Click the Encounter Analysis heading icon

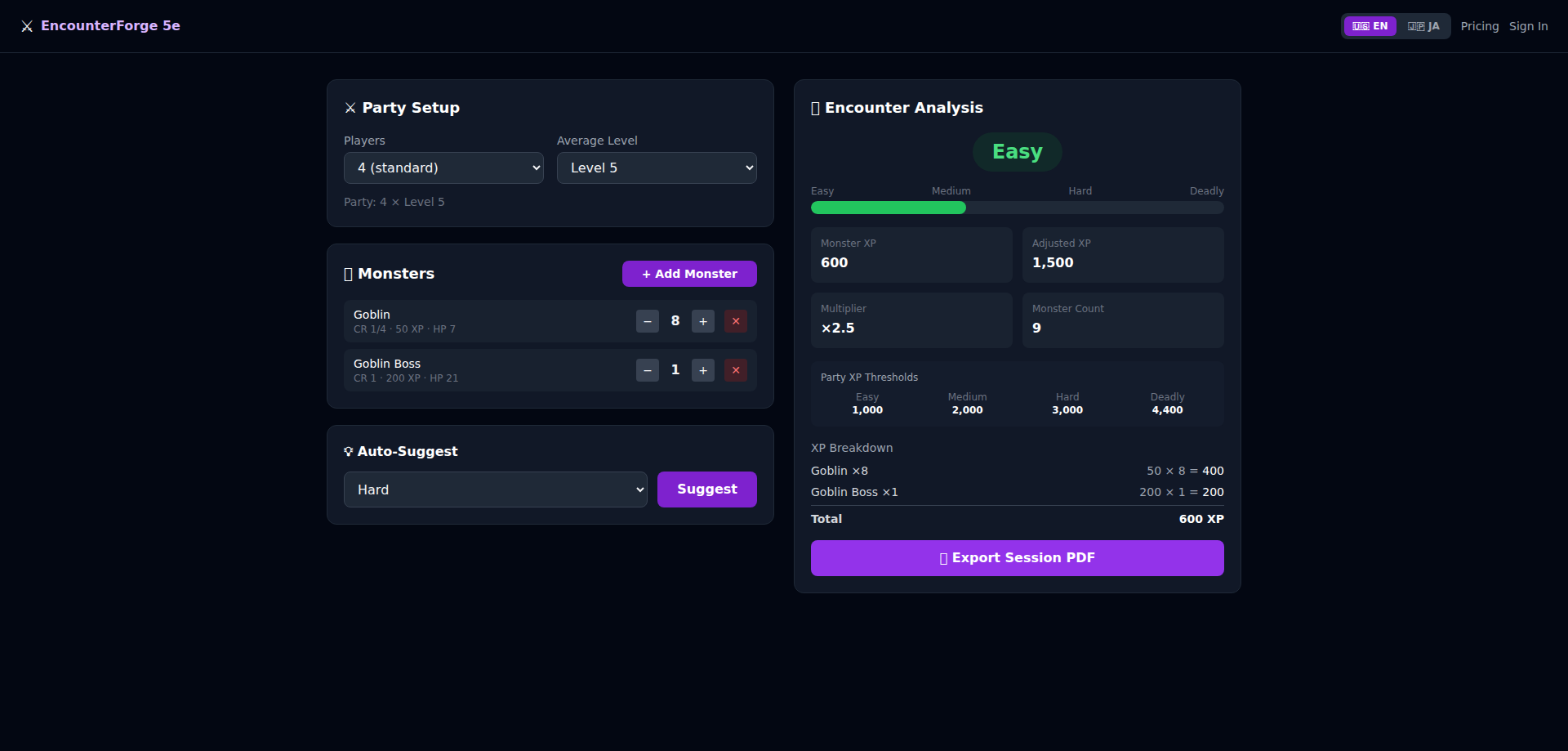pyautogui.click(x=815, y=108)
